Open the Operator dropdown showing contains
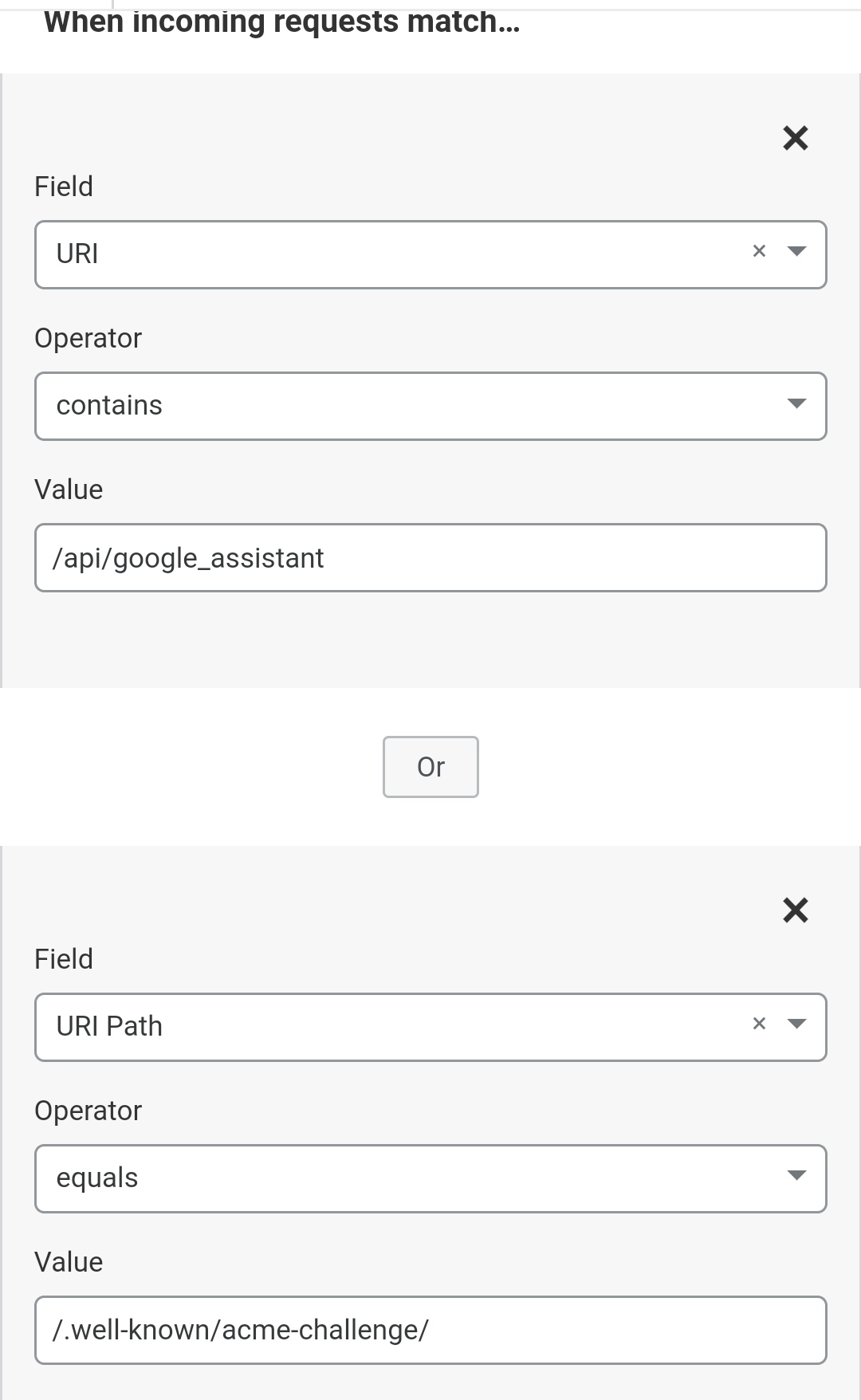This screenshot has height=1400, width=861. (x=399, y=406)
